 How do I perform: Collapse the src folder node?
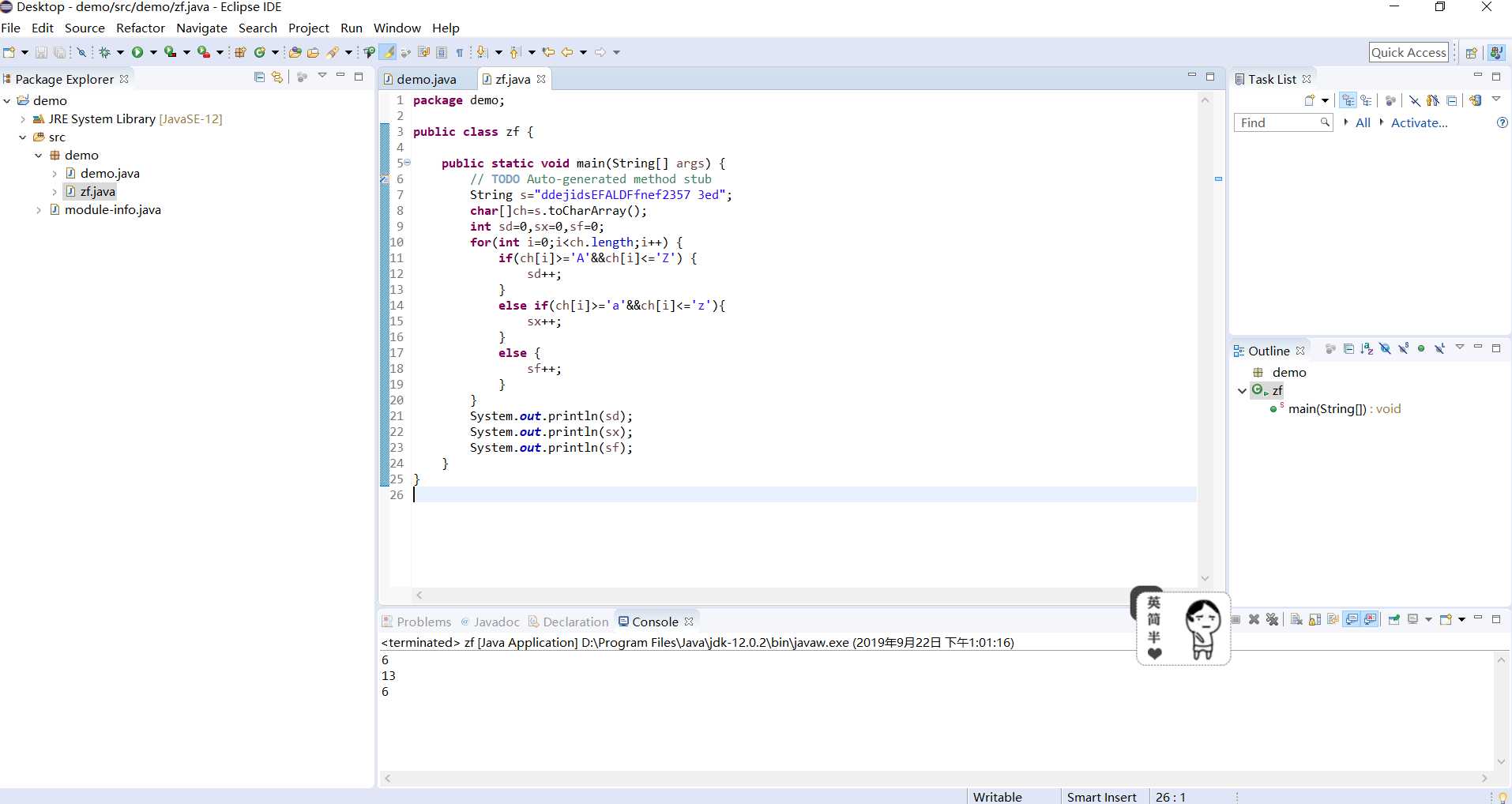23,137
